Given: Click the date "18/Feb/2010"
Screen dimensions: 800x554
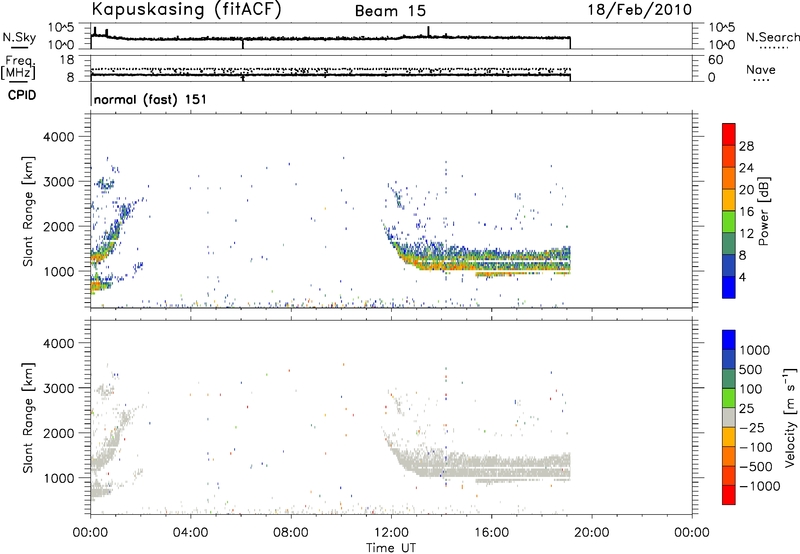Looking at the screenshot, I should [x=640, y=10].
